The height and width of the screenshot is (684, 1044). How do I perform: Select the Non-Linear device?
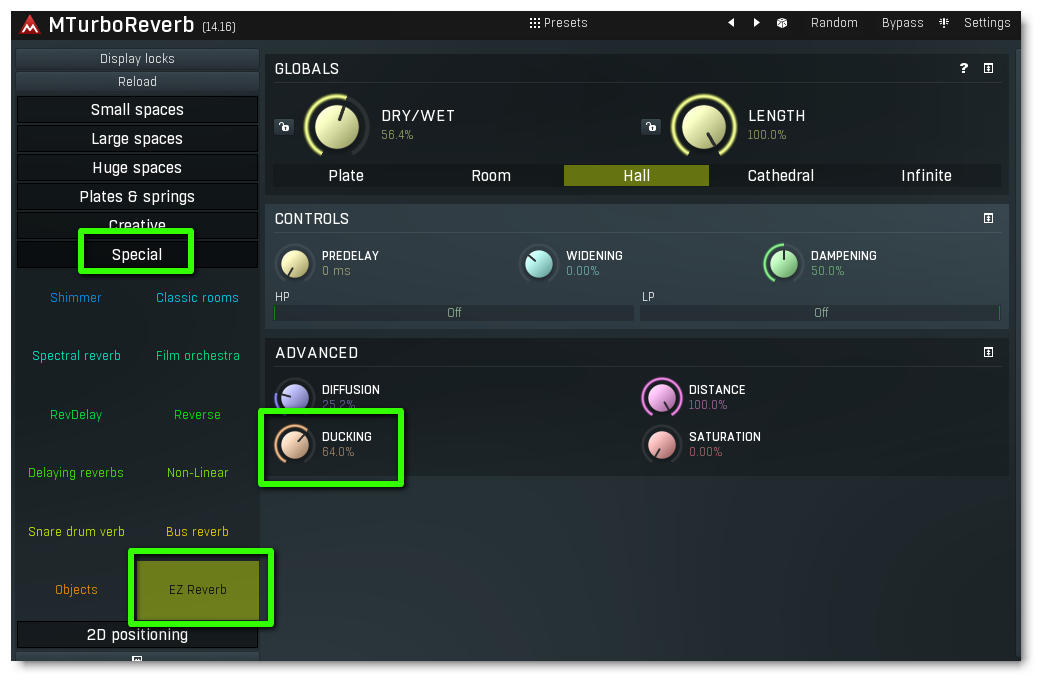click(198, 473)
